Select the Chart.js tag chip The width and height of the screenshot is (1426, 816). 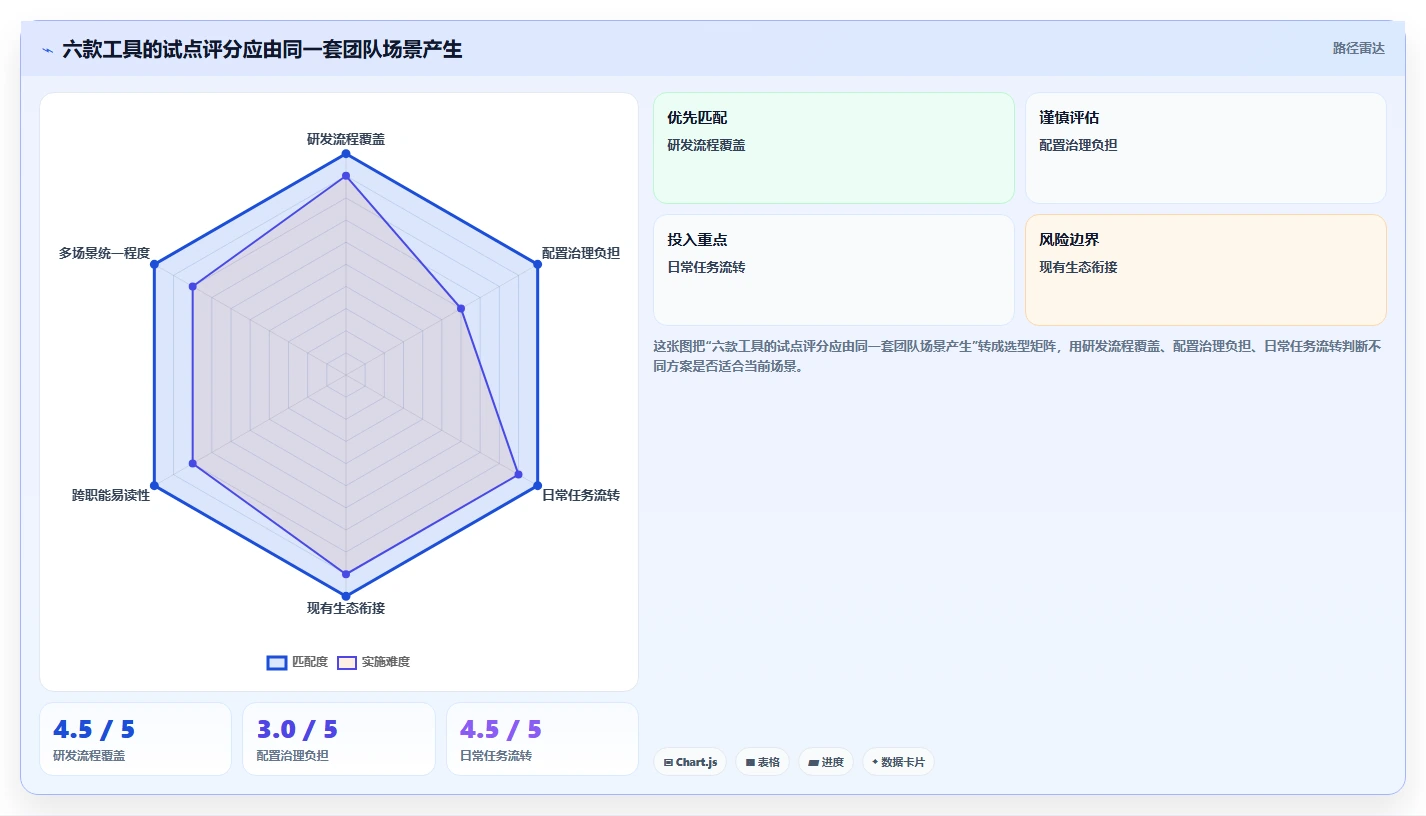690,762
